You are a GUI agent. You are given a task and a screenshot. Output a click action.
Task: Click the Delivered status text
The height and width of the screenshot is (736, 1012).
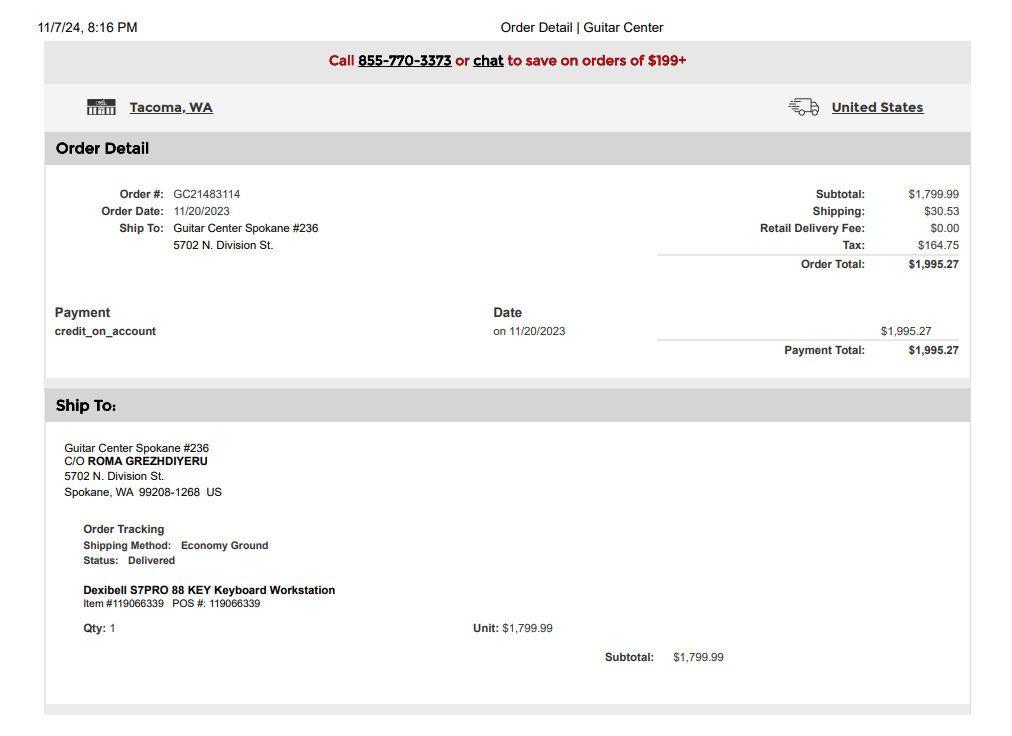[x=151, y=560]
